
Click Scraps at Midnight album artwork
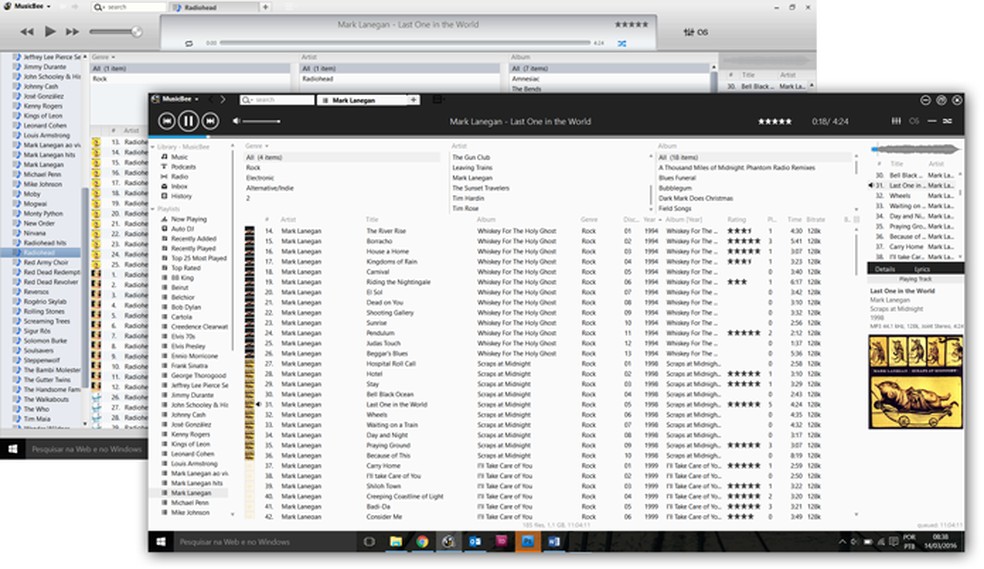point(916,382)
